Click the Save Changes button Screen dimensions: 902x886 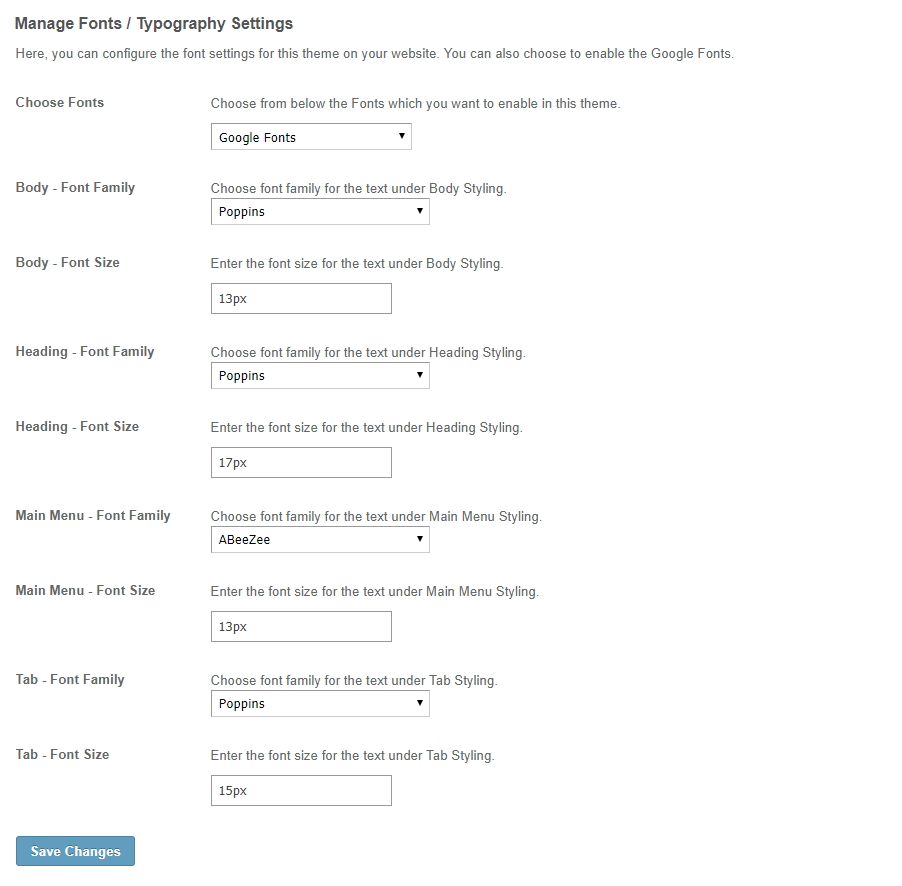[x=75, y=851]
